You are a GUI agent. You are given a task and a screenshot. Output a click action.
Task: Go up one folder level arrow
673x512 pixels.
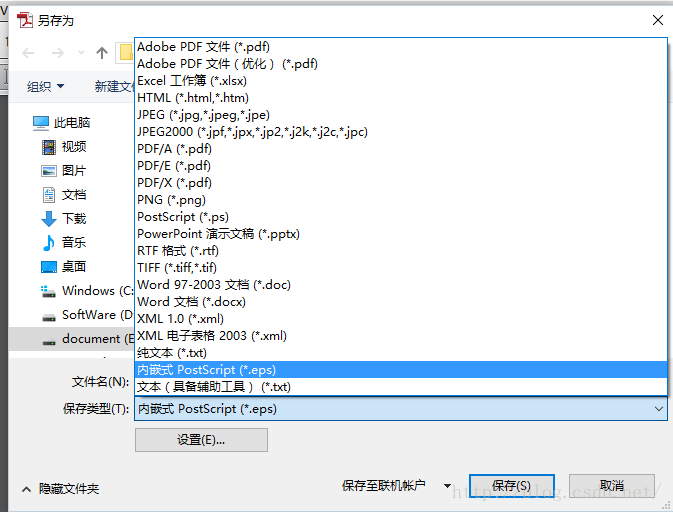pyautogui.click(x=102, y=53)
